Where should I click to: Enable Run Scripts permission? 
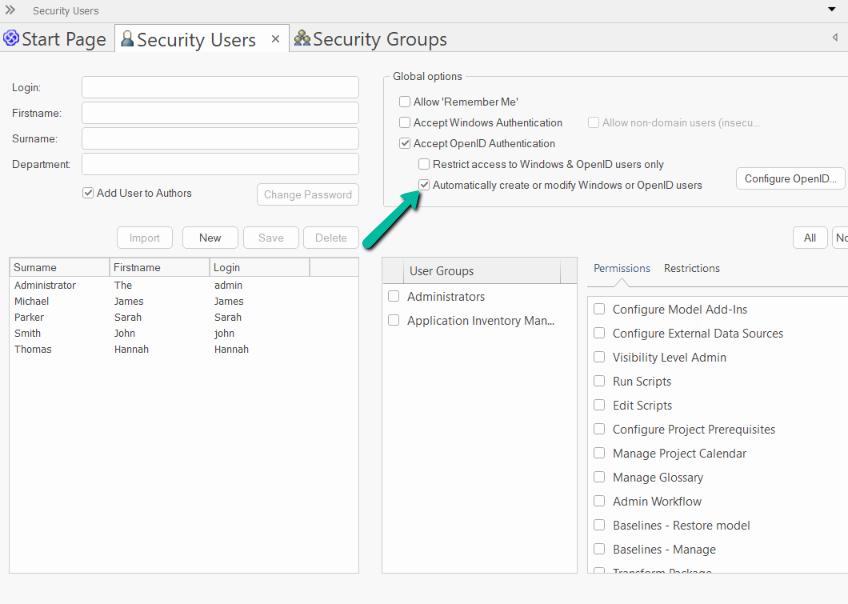(x=599, y=381)
